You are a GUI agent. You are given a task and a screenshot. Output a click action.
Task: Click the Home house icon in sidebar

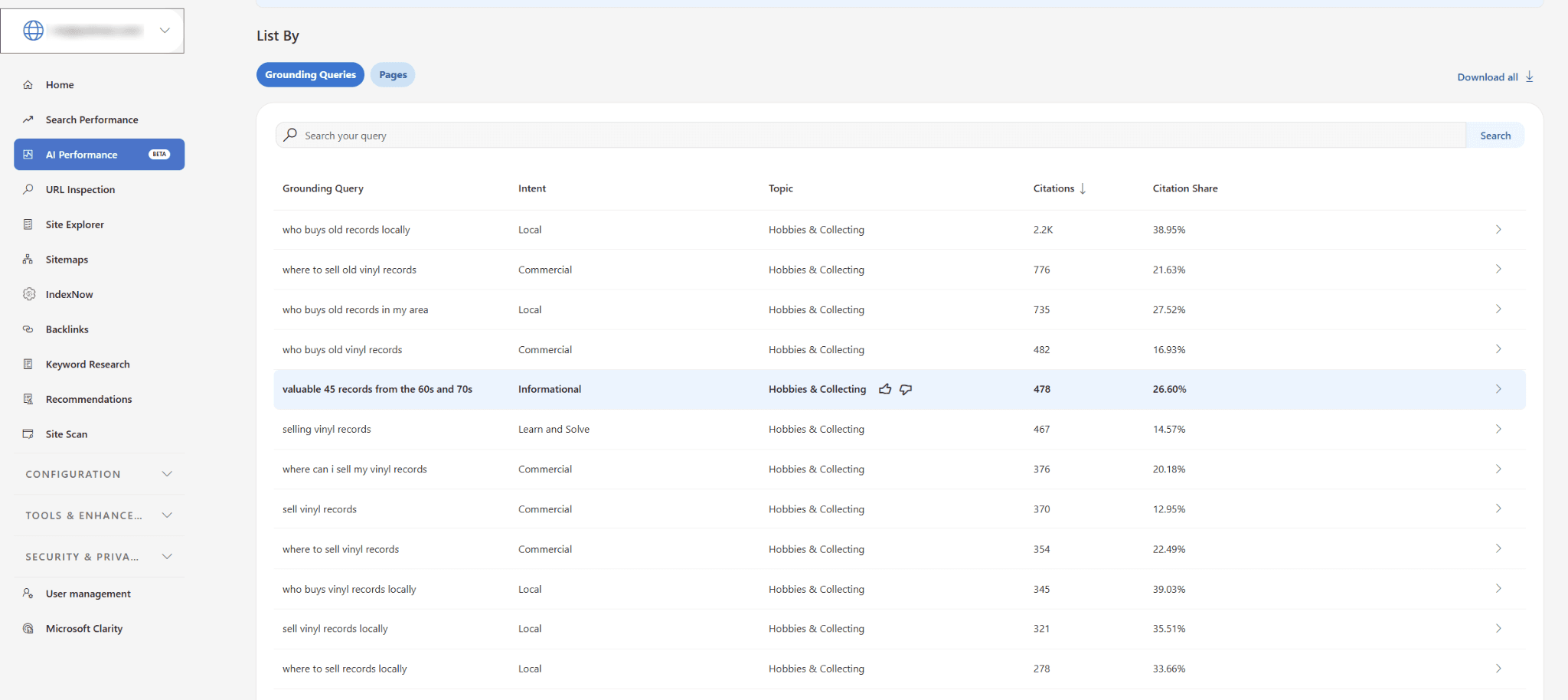(28, 85)
